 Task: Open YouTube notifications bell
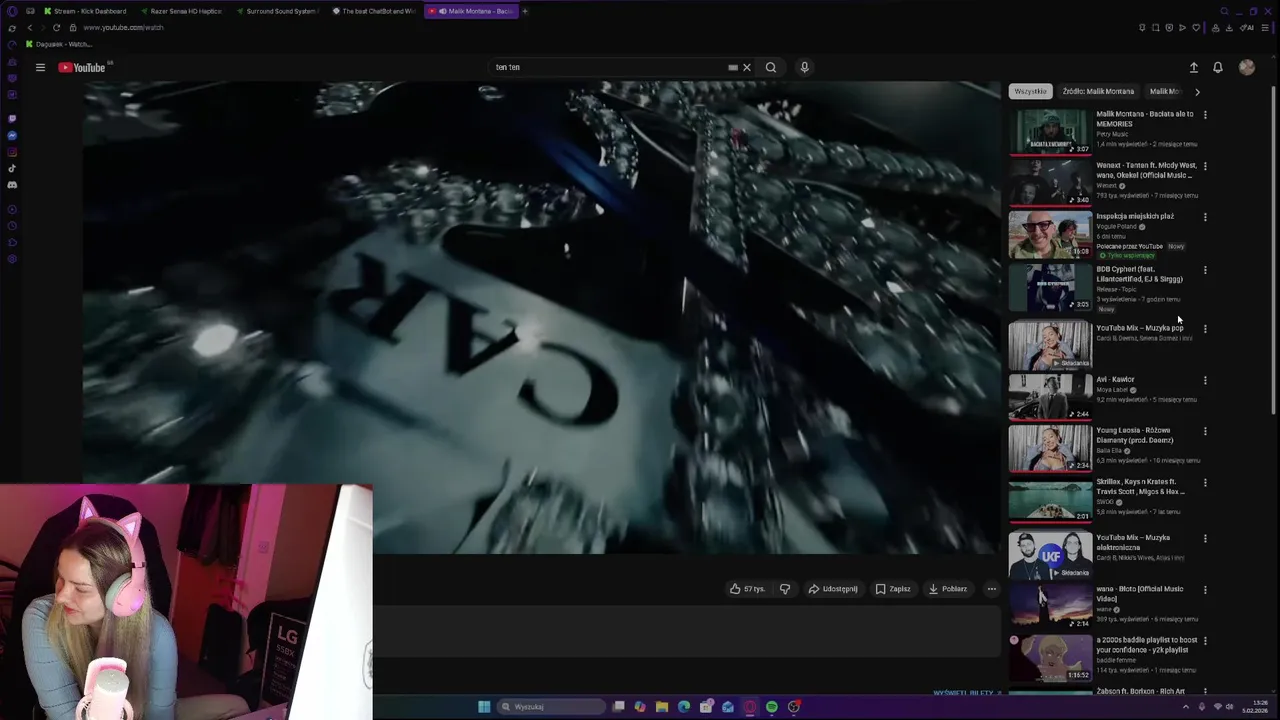pyautogui.click(x=1218, y=67)
